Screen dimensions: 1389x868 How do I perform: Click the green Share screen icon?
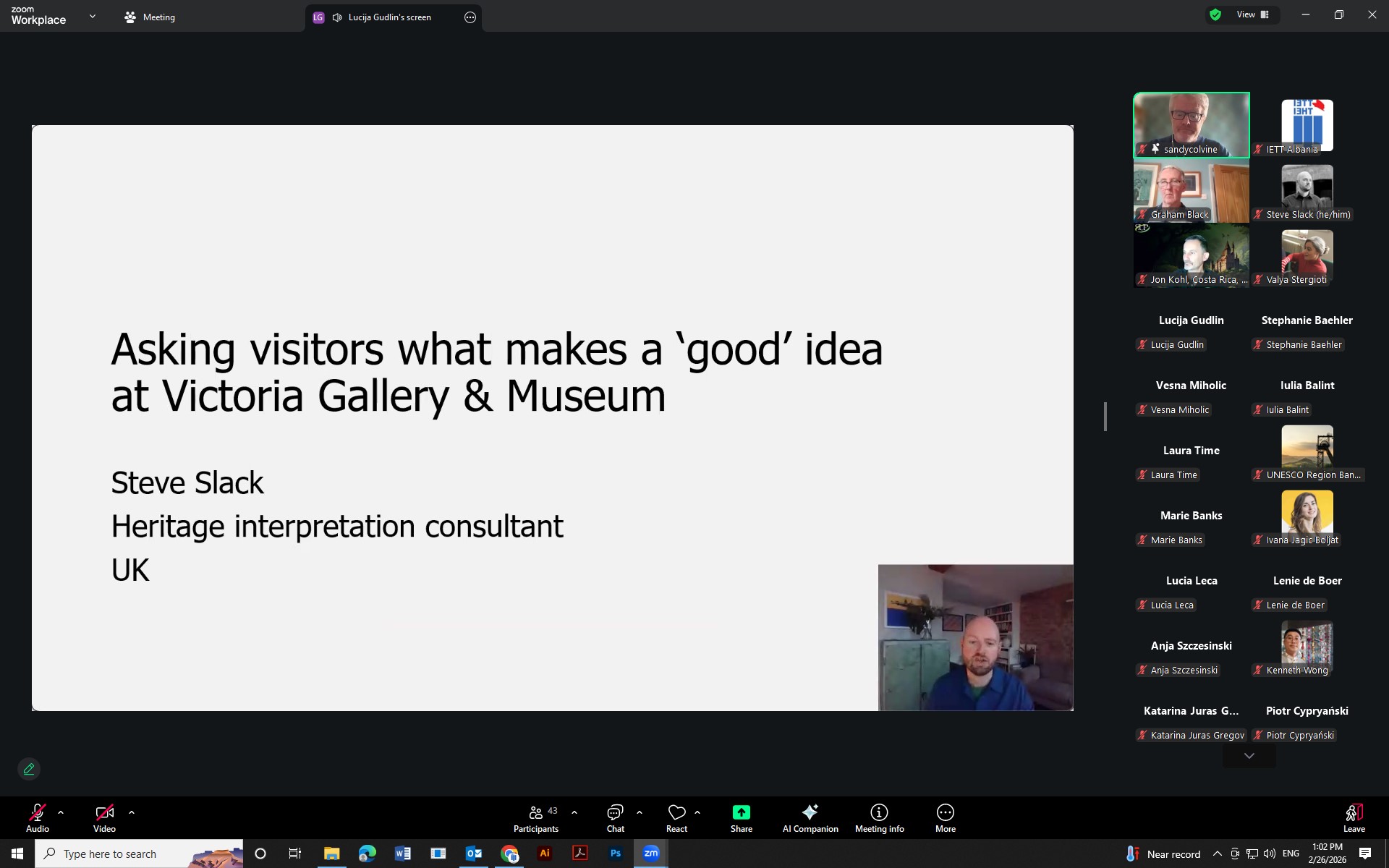point(741,812)
